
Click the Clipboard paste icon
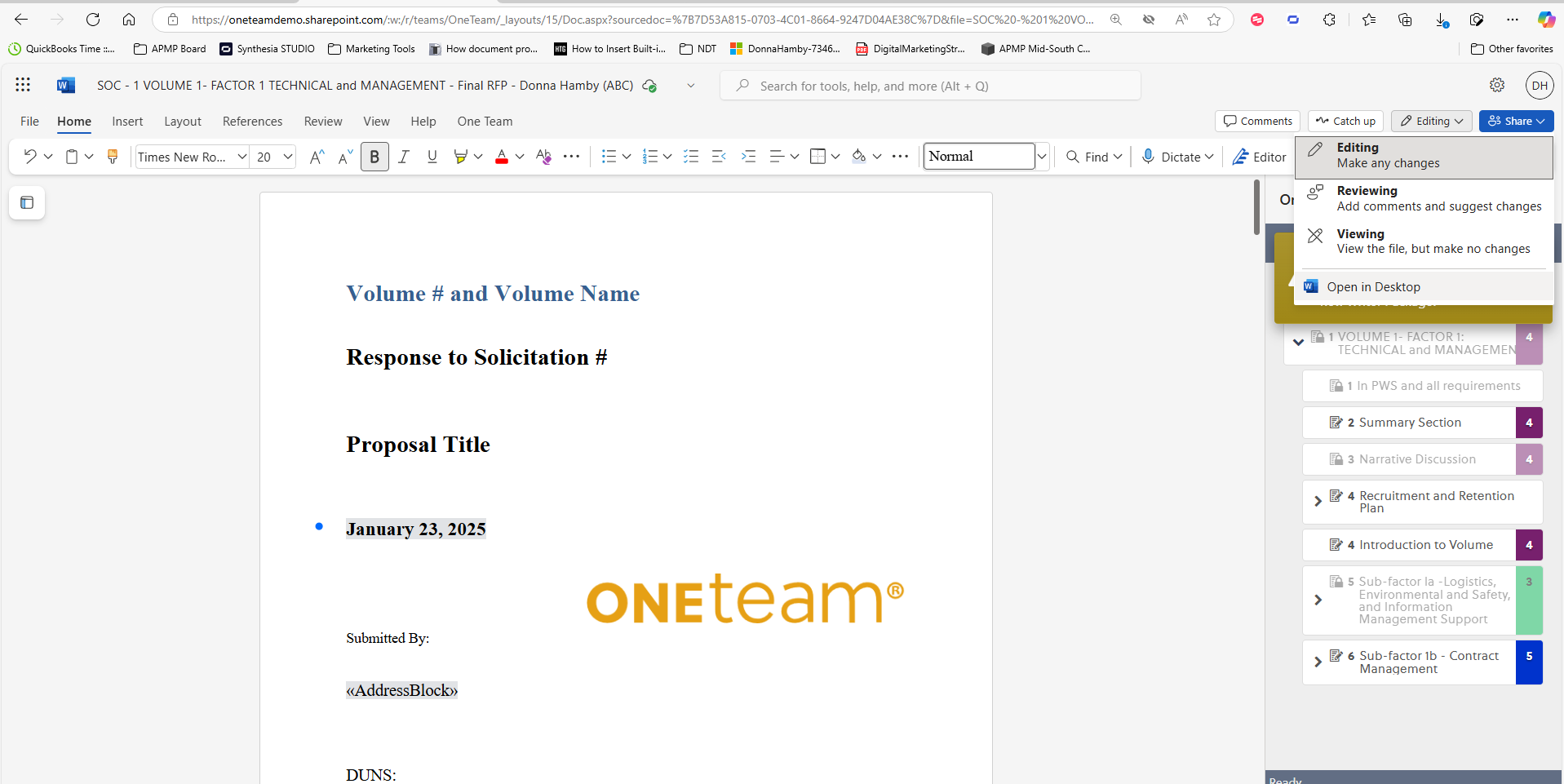point(72,157)
